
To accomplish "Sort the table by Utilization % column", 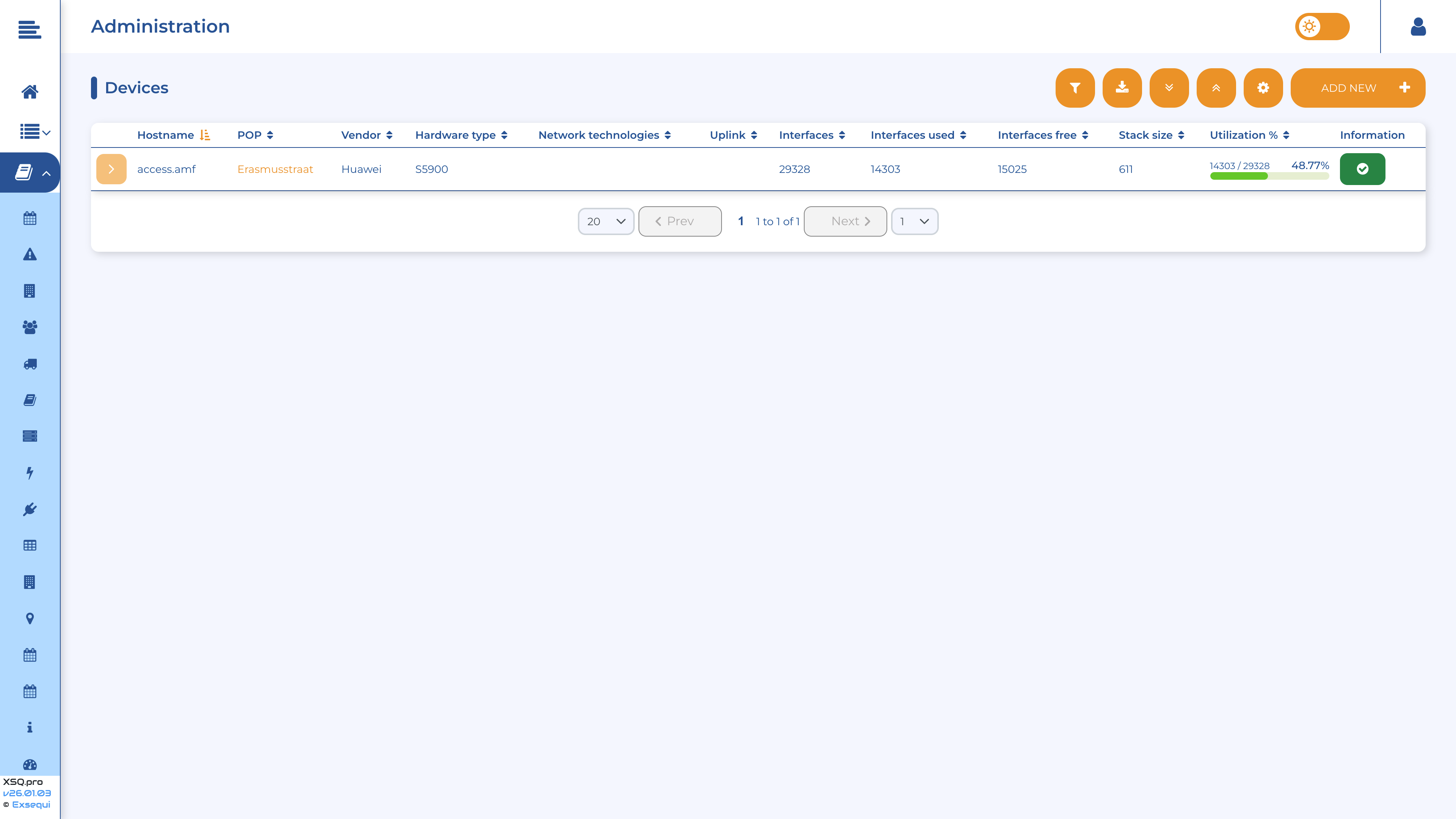I will click(x=1249, y=135).
